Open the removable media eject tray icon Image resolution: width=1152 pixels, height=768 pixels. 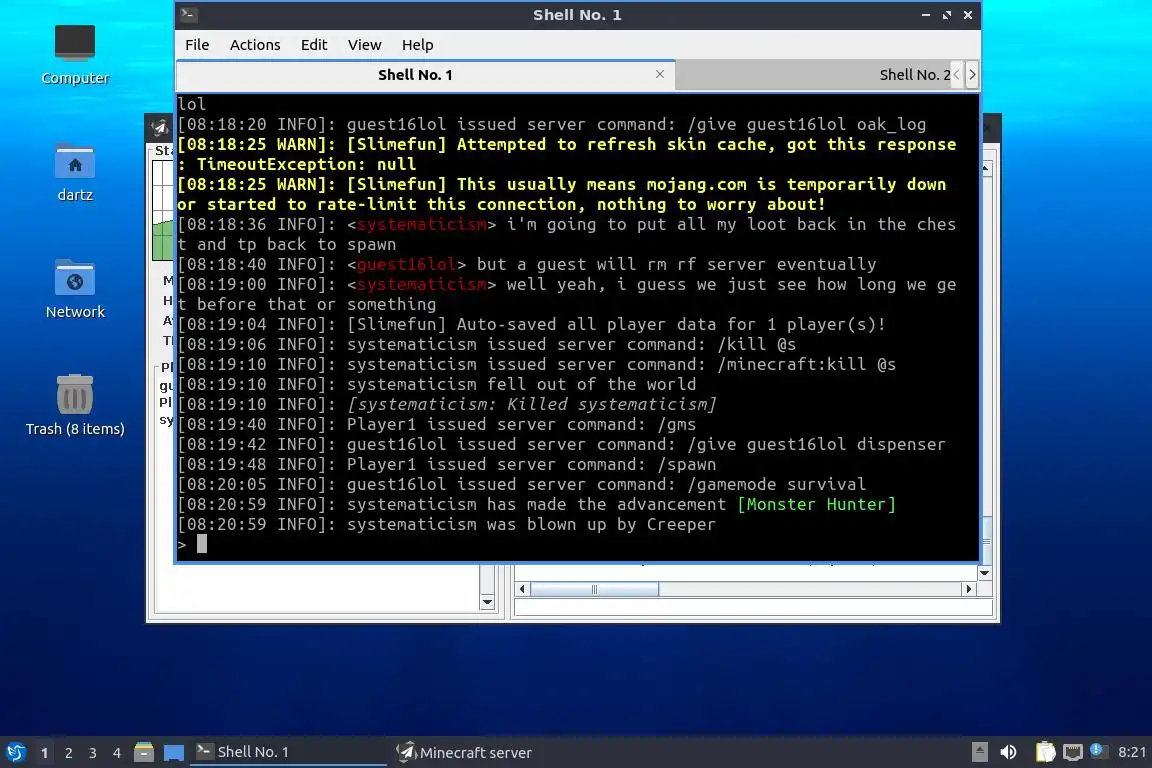click(x=979, y=752)
